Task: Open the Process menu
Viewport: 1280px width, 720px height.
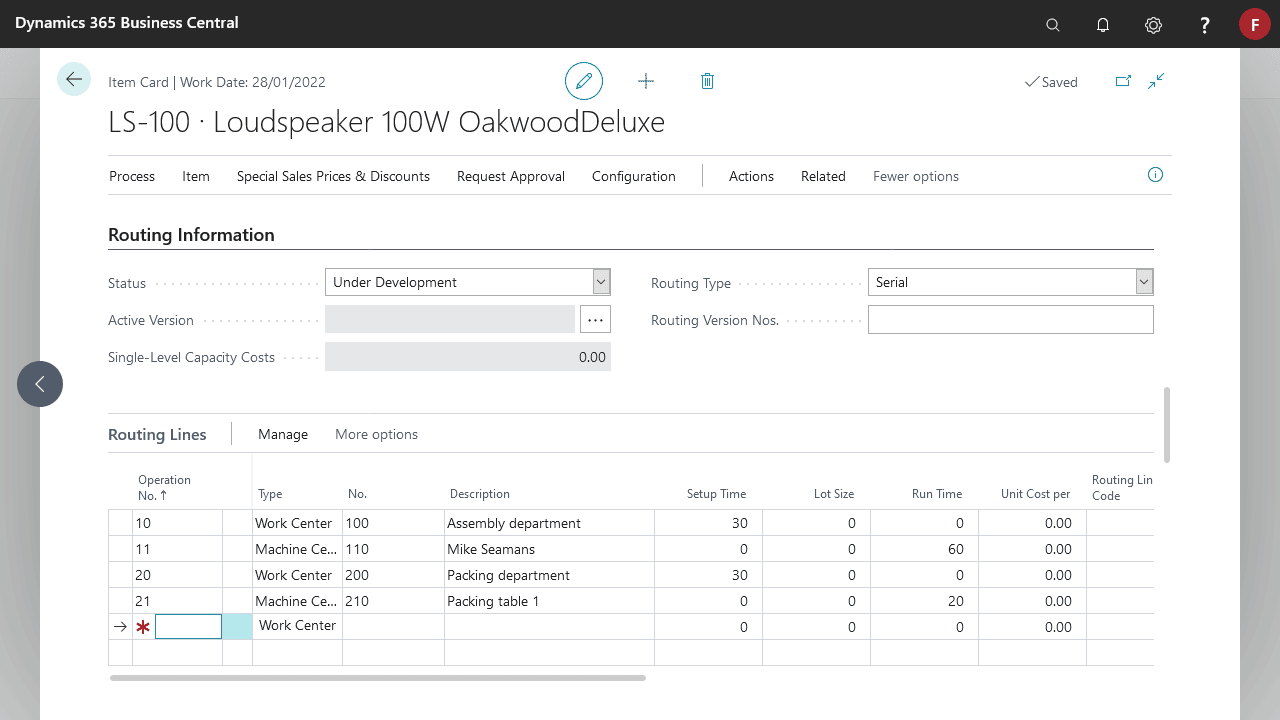Action: [132, 176]
